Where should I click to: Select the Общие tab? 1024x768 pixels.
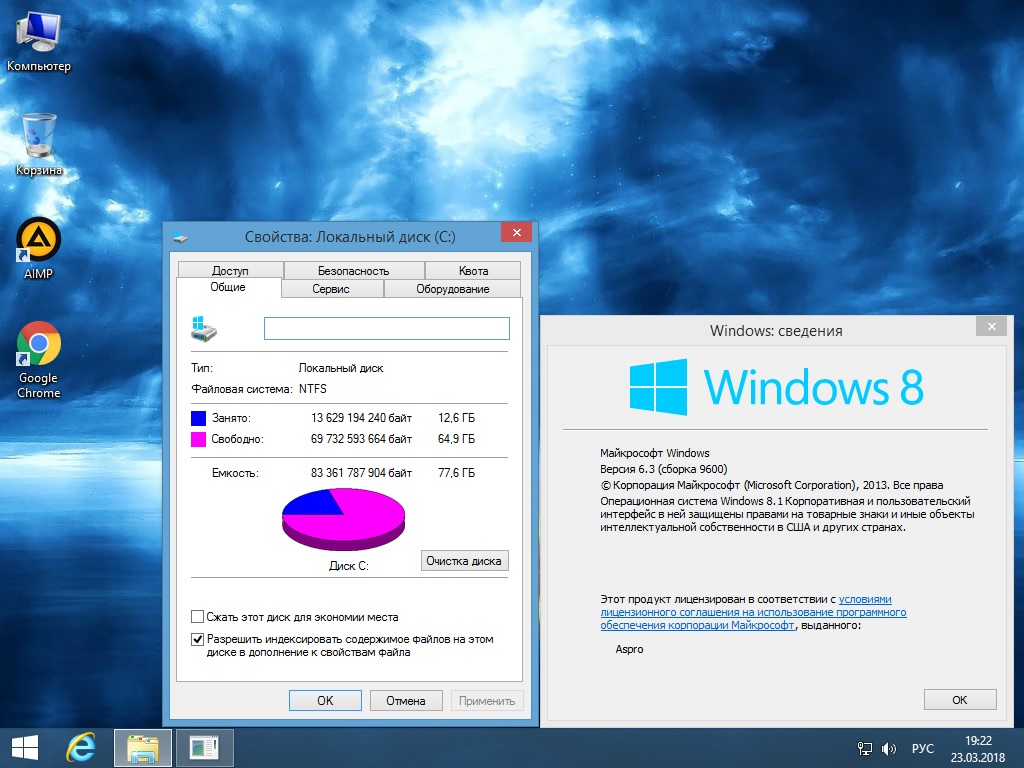[229, 287]
